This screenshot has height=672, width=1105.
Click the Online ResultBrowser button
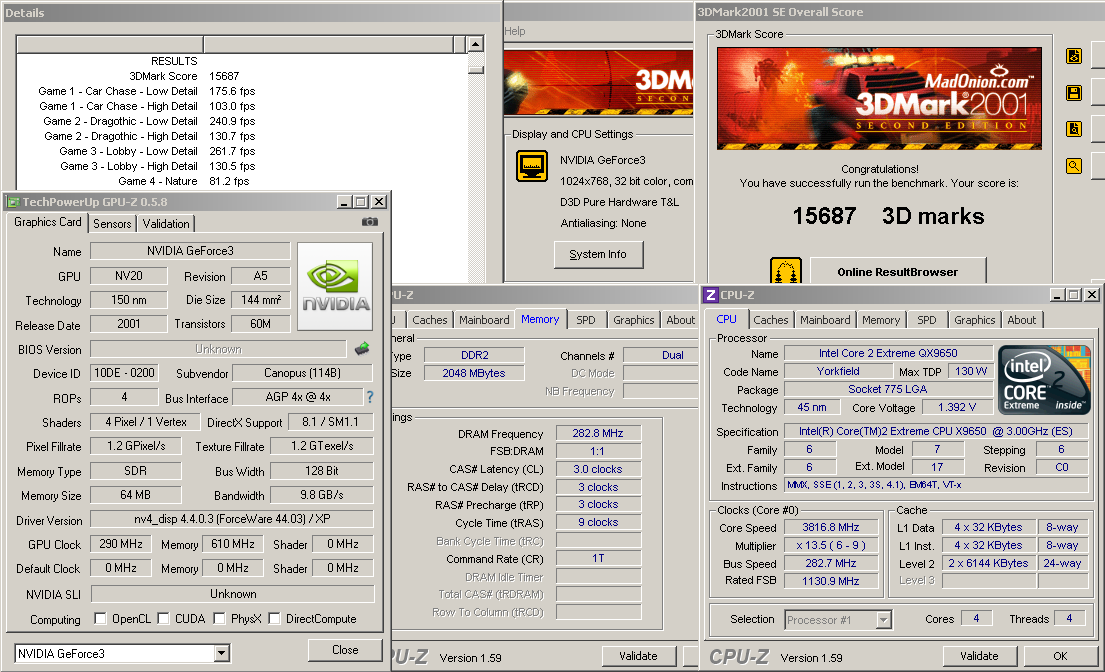pyautogui.click(x=897, y=272)
